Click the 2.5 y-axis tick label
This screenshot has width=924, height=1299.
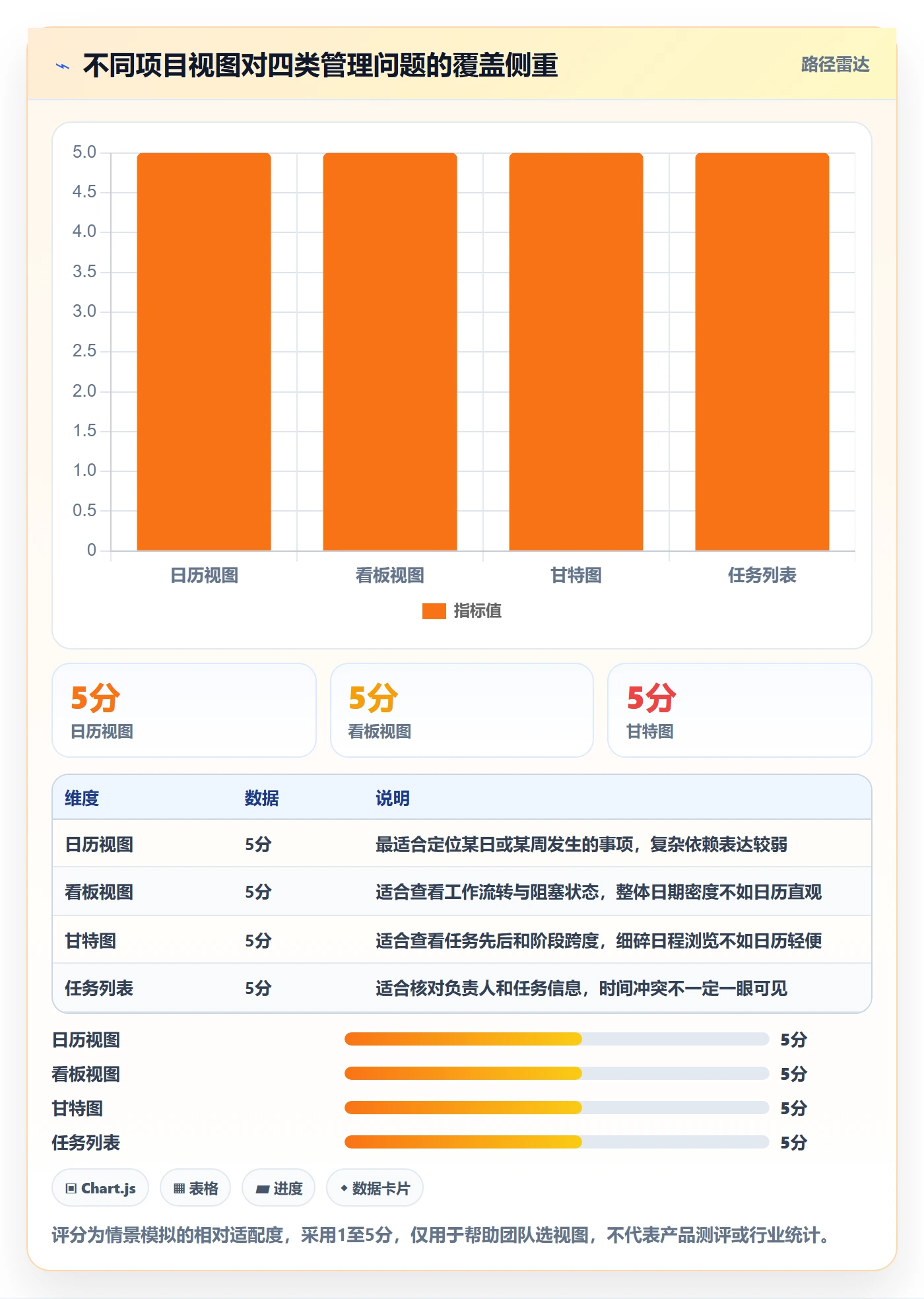point(84,351)
